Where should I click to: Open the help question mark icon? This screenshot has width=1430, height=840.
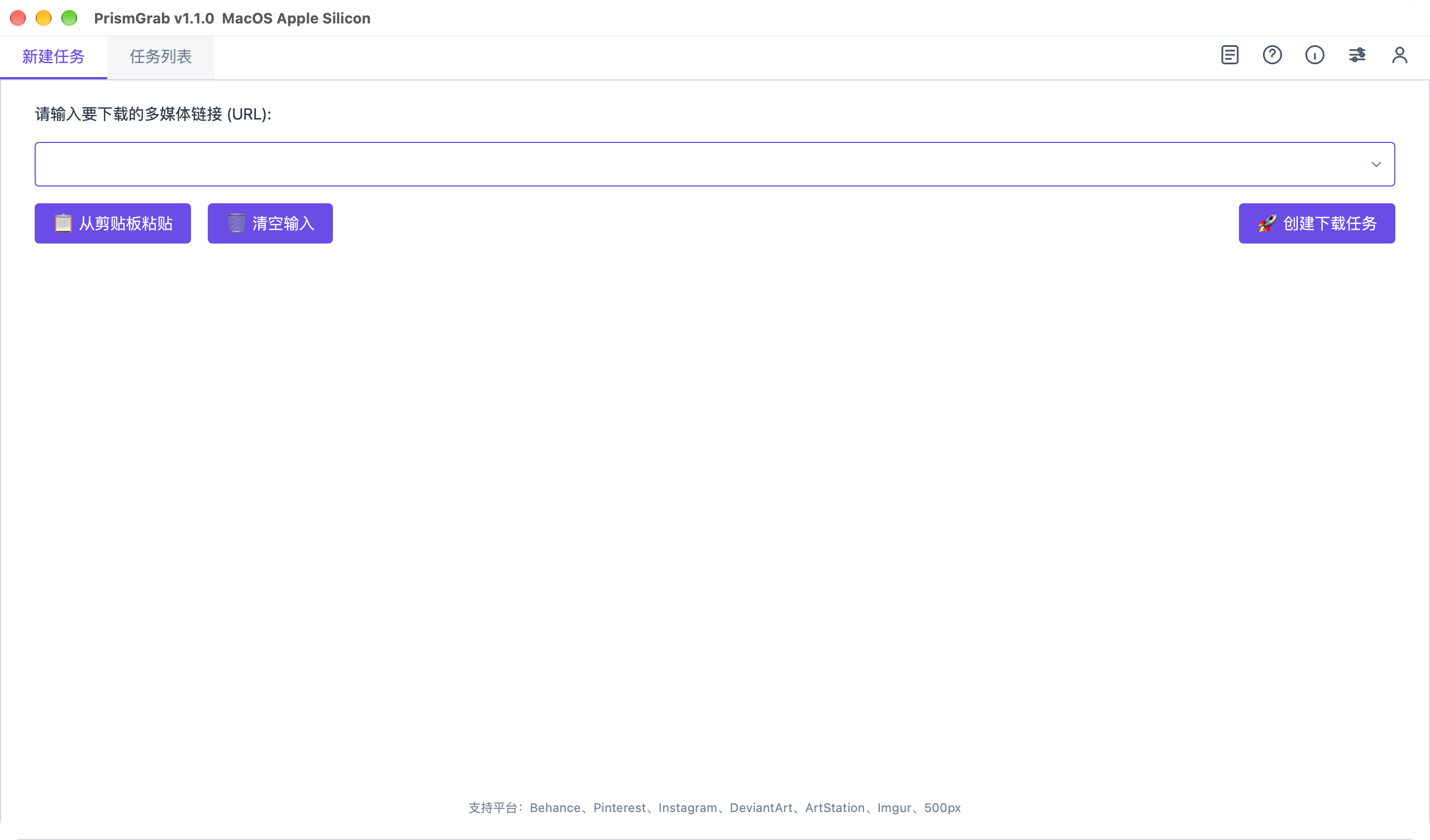coord(1272,55)
